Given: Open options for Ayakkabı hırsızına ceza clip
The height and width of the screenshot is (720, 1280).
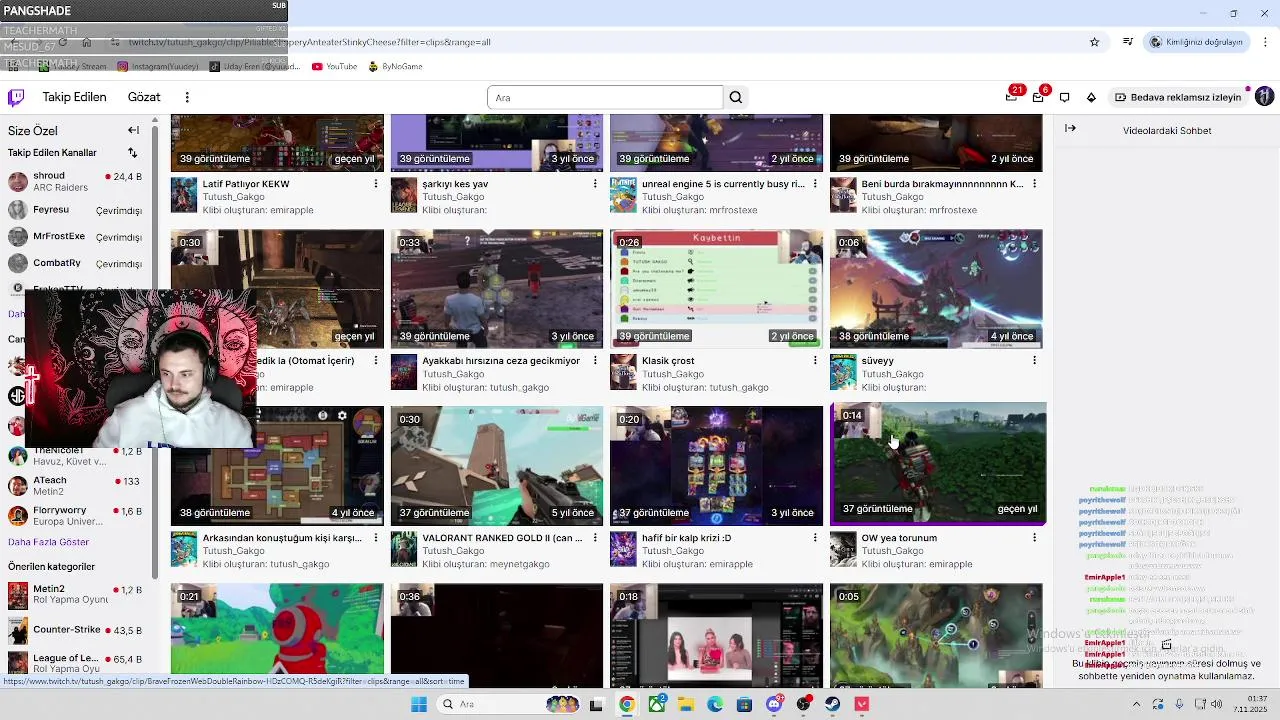Looking at the screenshot, I should 595,360.
